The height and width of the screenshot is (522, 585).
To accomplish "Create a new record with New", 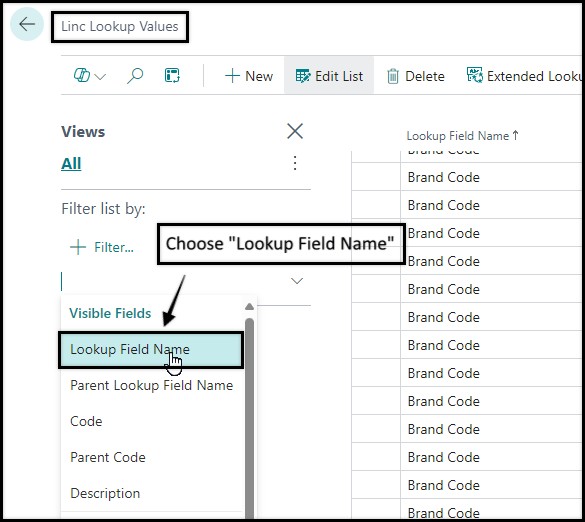I will 249,76.
